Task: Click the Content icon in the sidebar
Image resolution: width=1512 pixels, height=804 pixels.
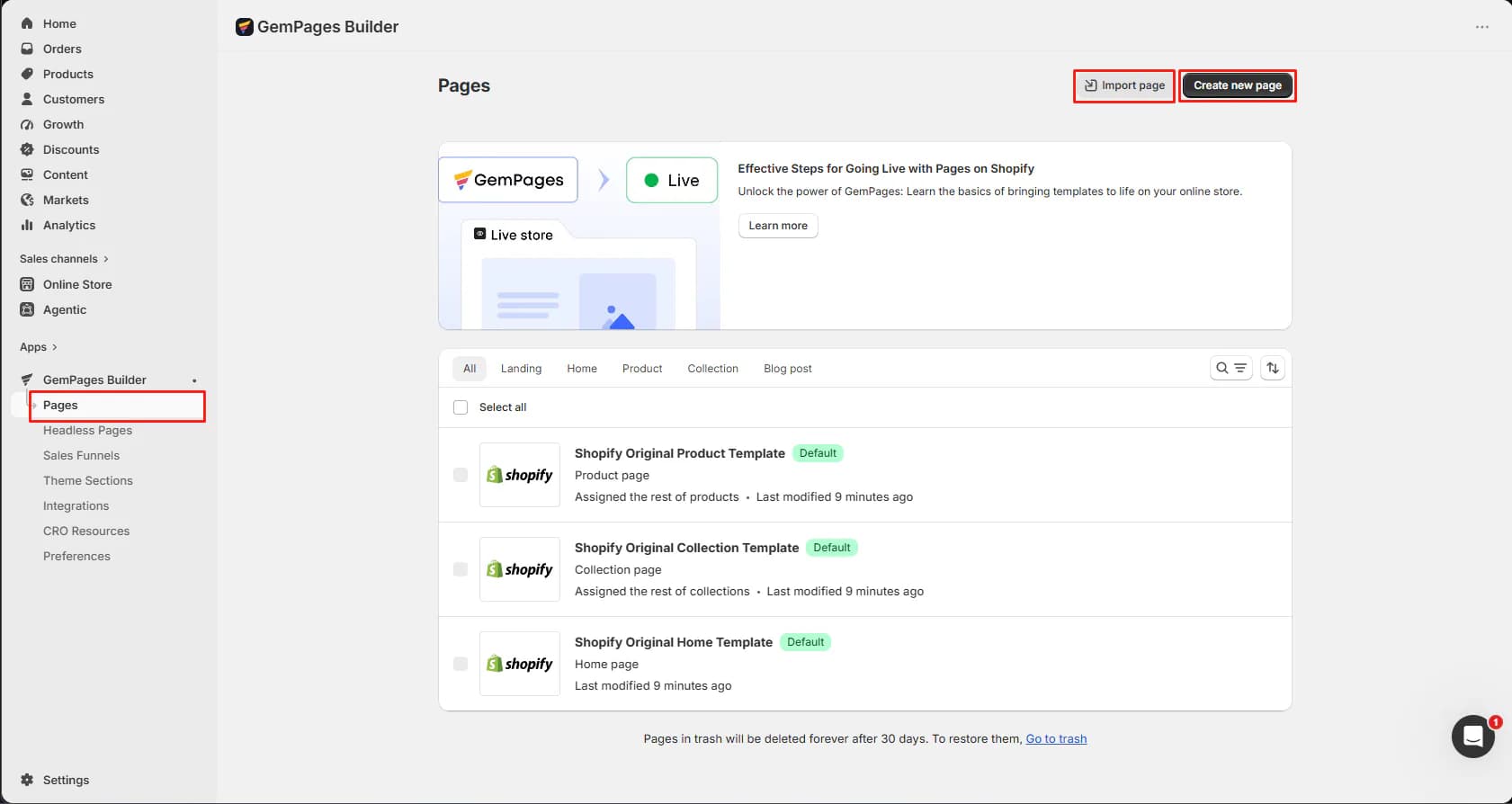Action: (x=27, y=174)
